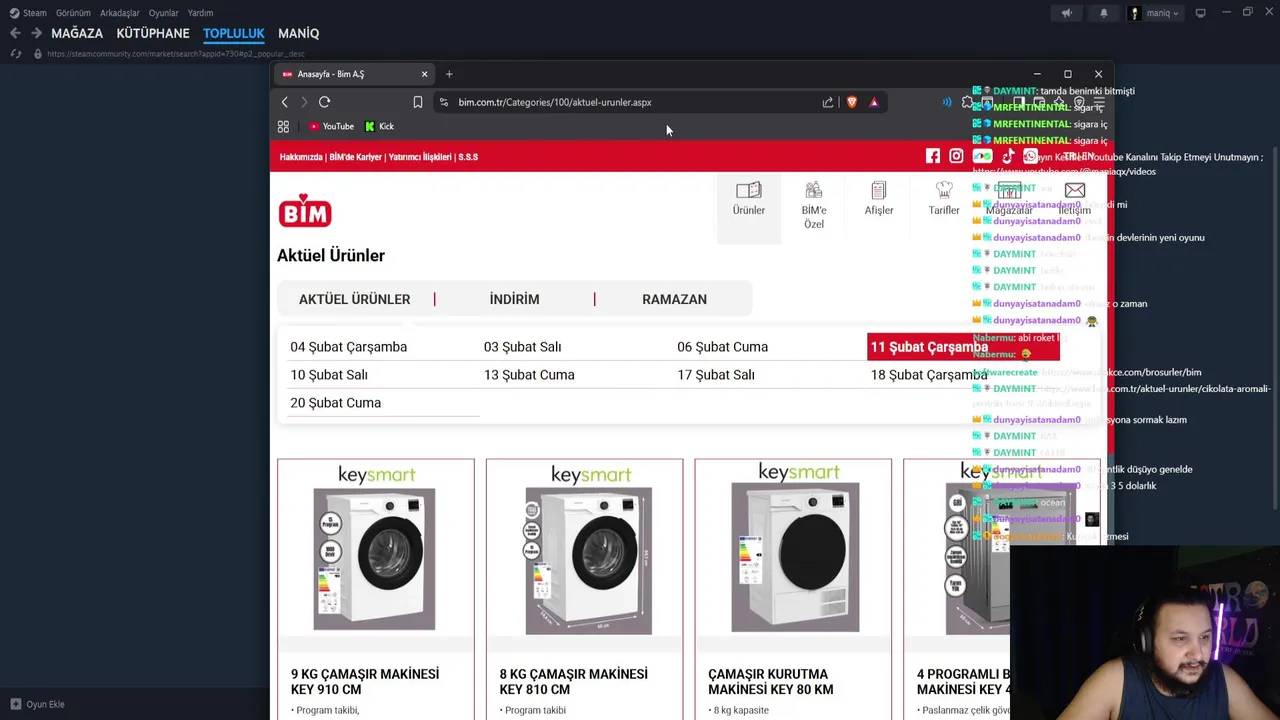Click the browser forward arrow

pyautogui.click(x=304, y=102)
